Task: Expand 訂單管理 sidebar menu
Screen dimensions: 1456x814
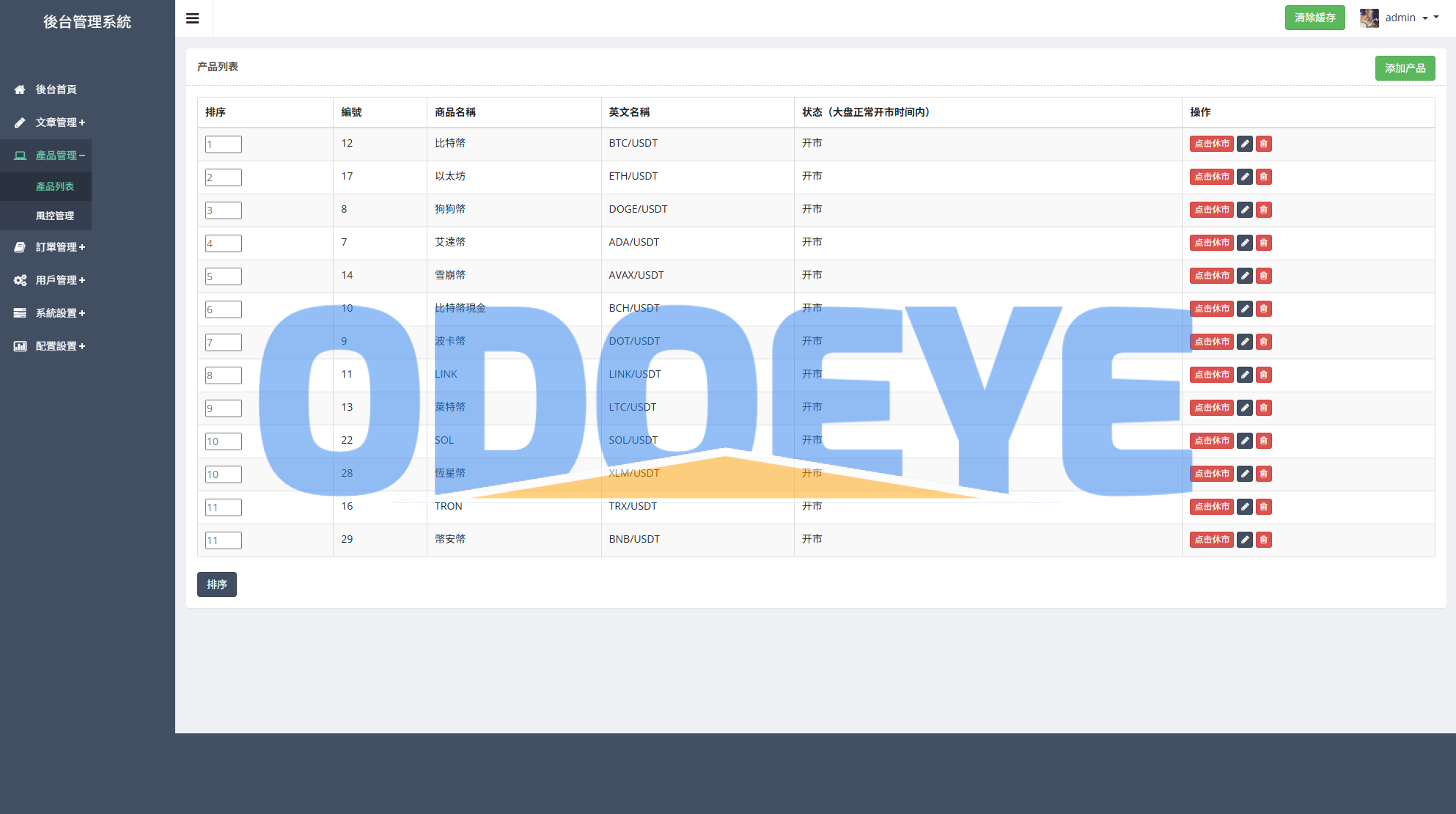Action: coord(60,247)
